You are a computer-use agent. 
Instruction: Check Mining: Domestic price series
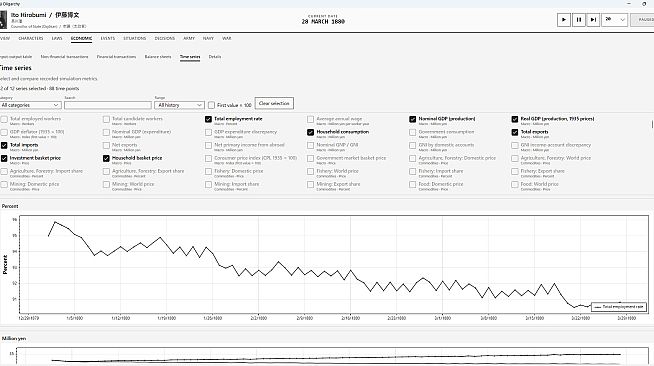[4, 185]
